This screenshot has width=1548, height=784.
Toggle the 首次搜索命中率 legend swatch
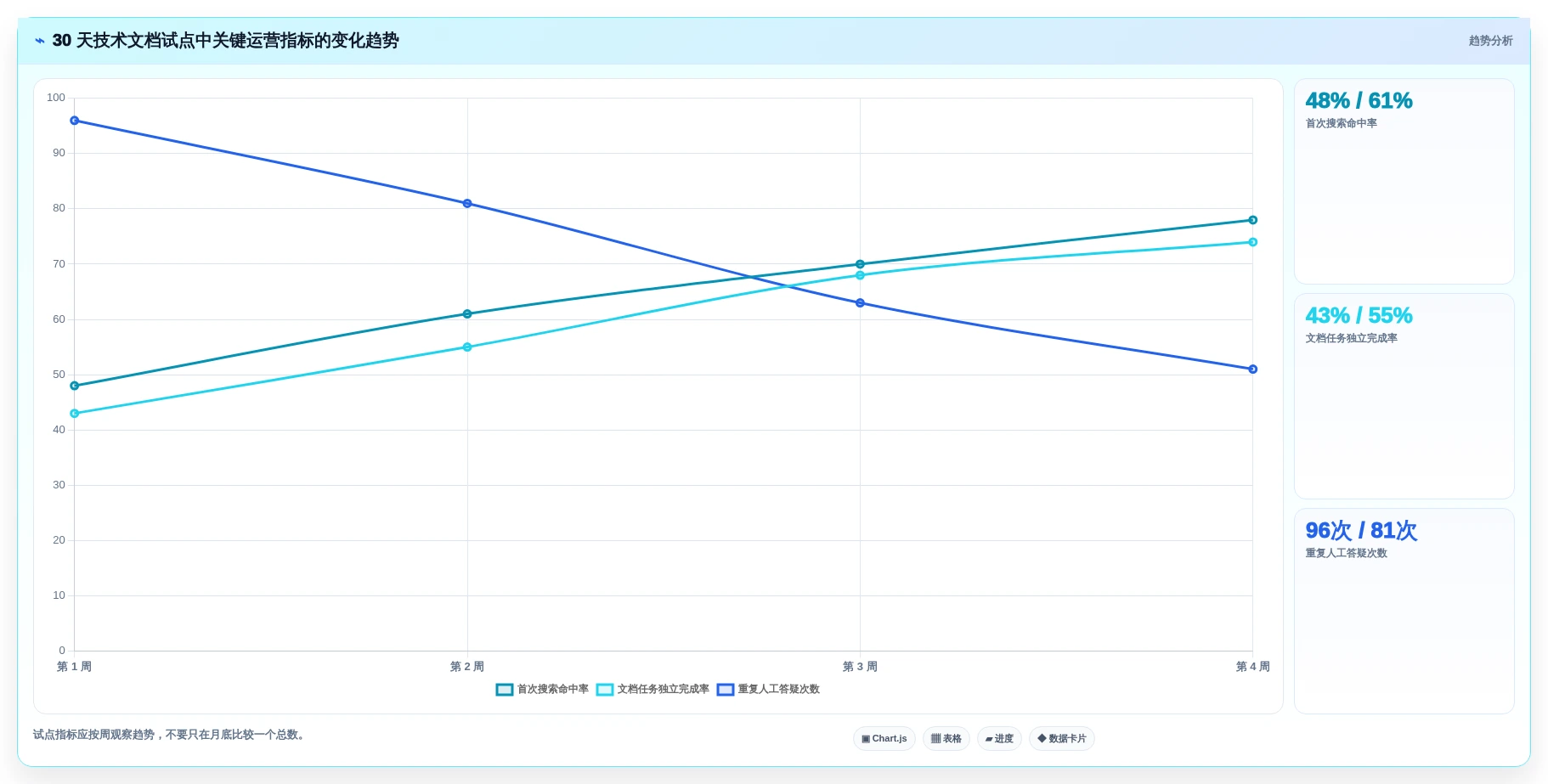pyautogui.click(x=505, y=690)
